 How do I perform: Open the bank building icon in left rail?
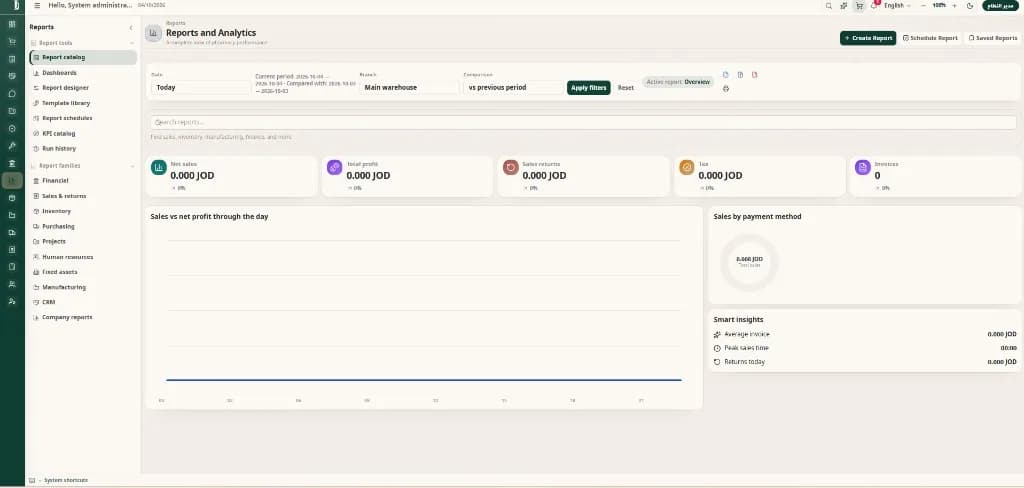12,163
